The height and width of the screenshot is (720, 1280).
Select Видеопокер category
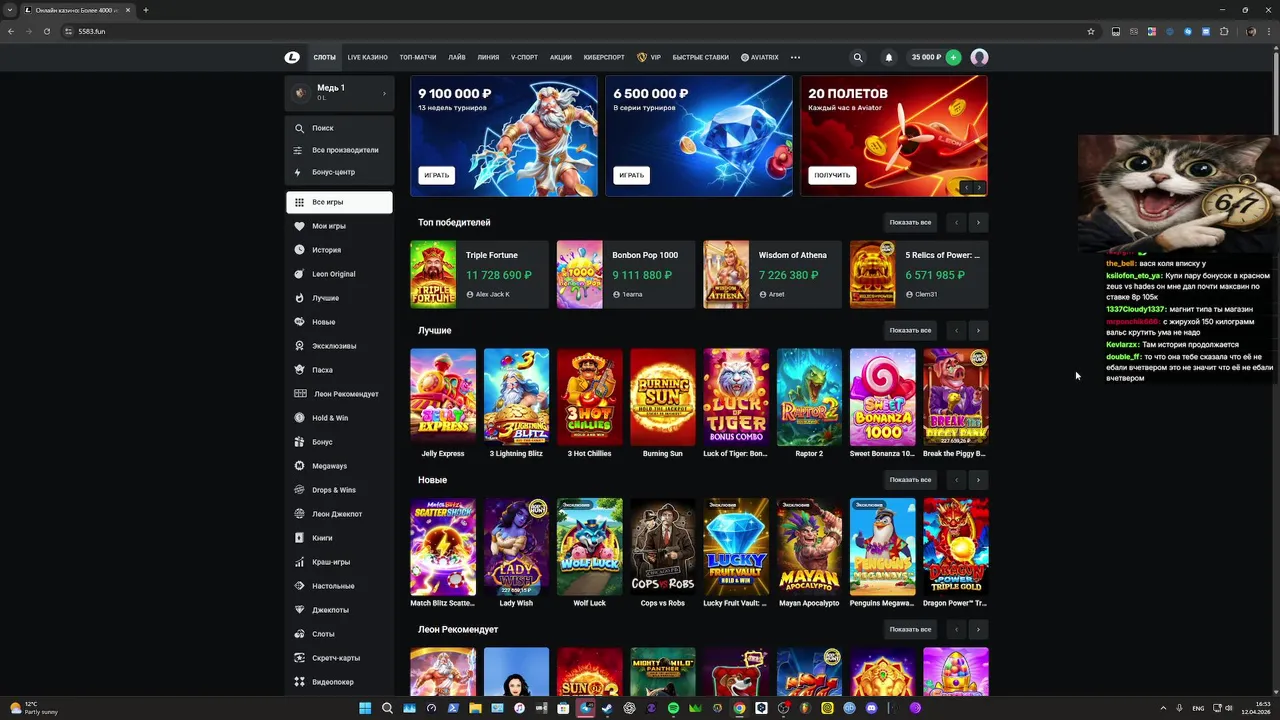339,682
